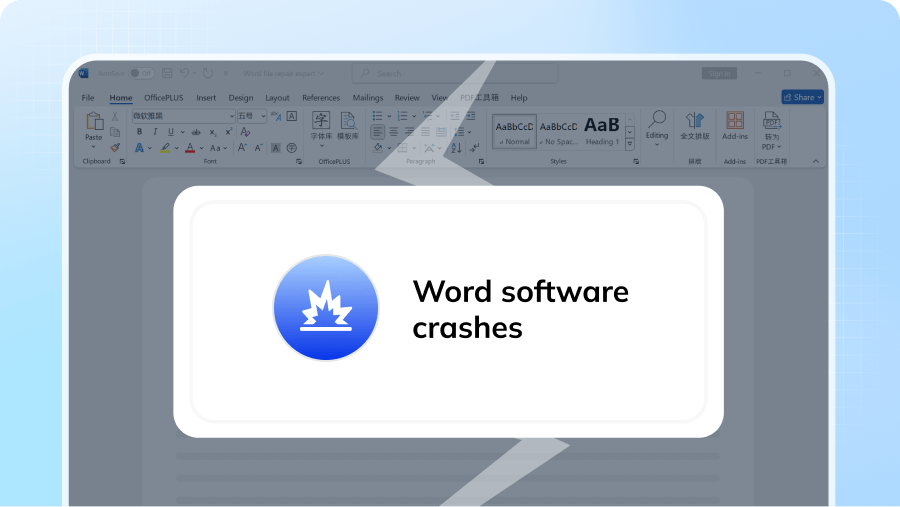Image resolution: width=900 pixels, height=507 pixels.
Task: Click the Grow Font icon
Action: pyautogui.click(x=242, y=148)
